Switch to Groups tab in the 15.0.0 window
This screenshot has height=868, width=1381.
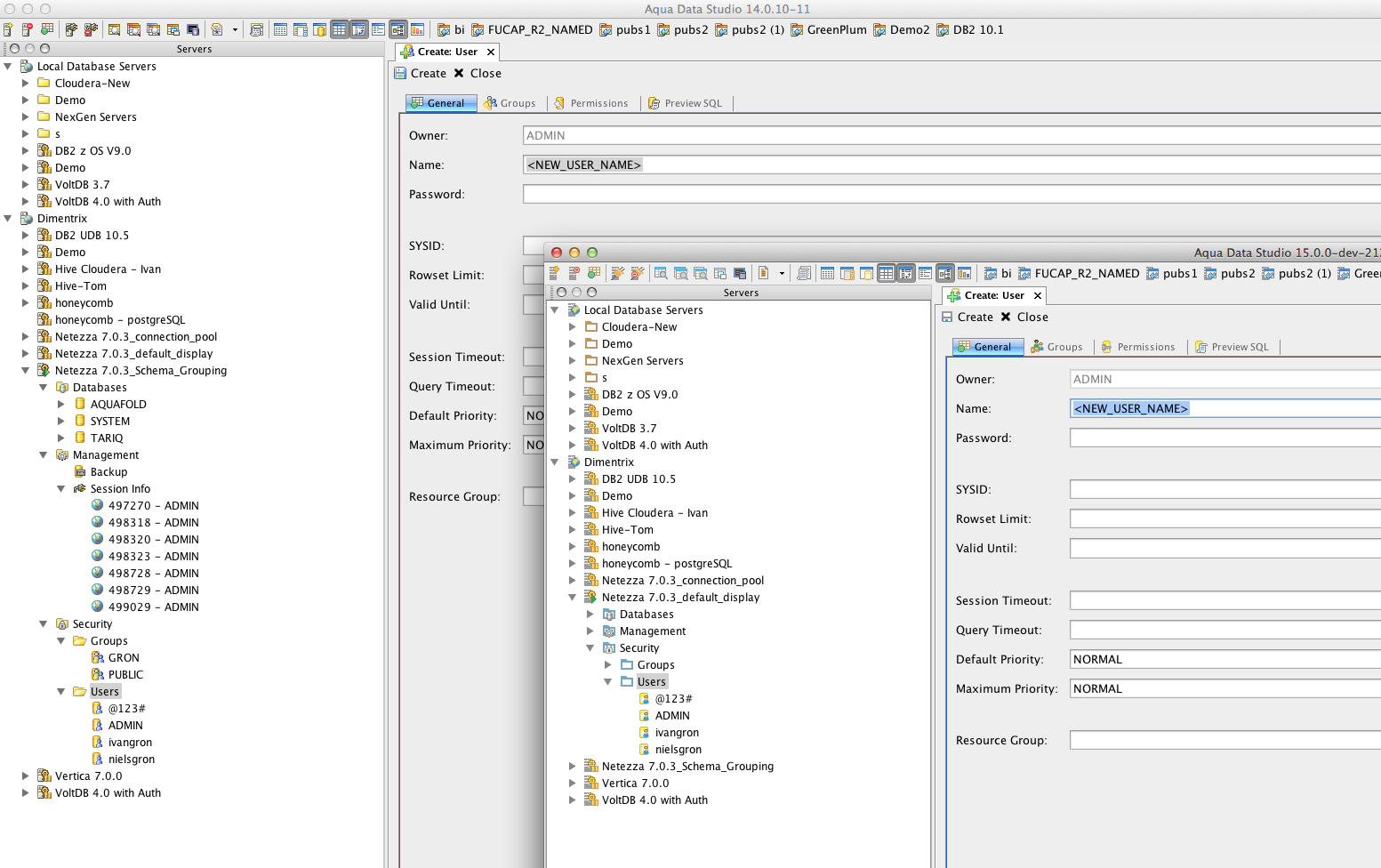1056,347
